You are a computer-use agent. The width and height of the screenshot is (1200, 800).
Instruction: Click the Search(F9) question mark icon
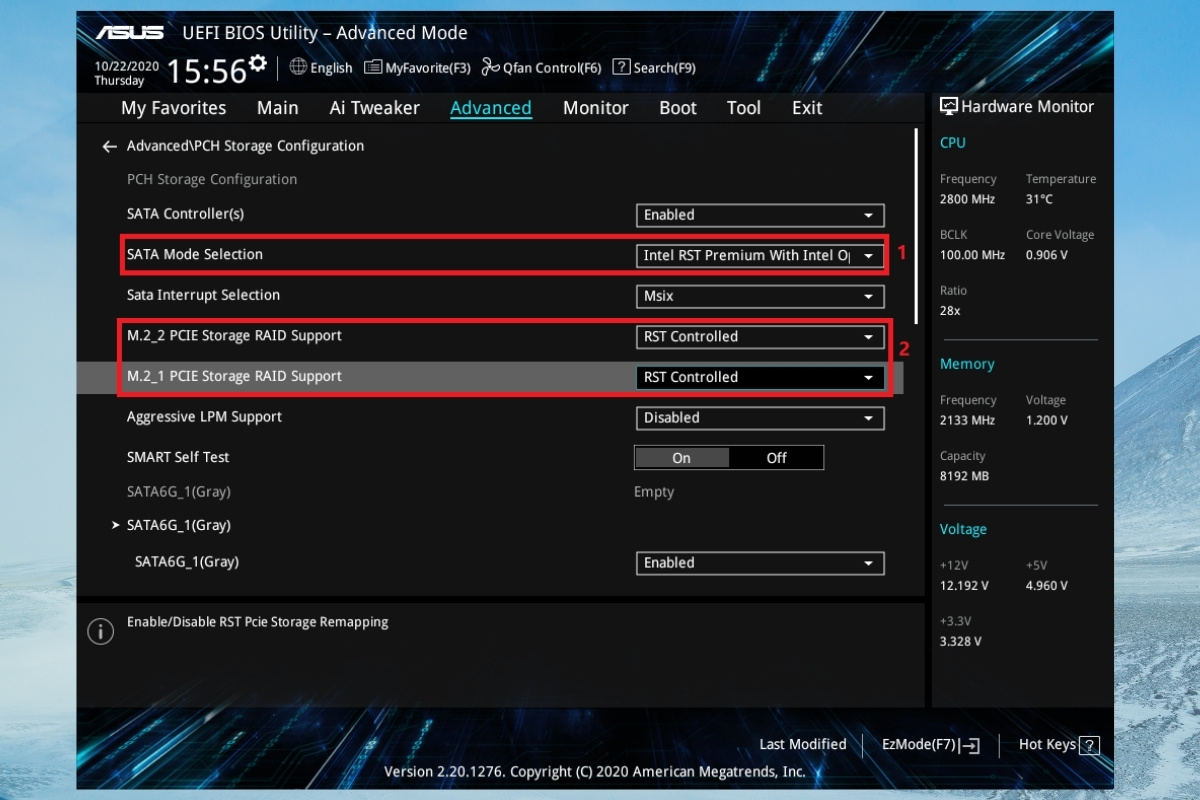click(621, 67)
